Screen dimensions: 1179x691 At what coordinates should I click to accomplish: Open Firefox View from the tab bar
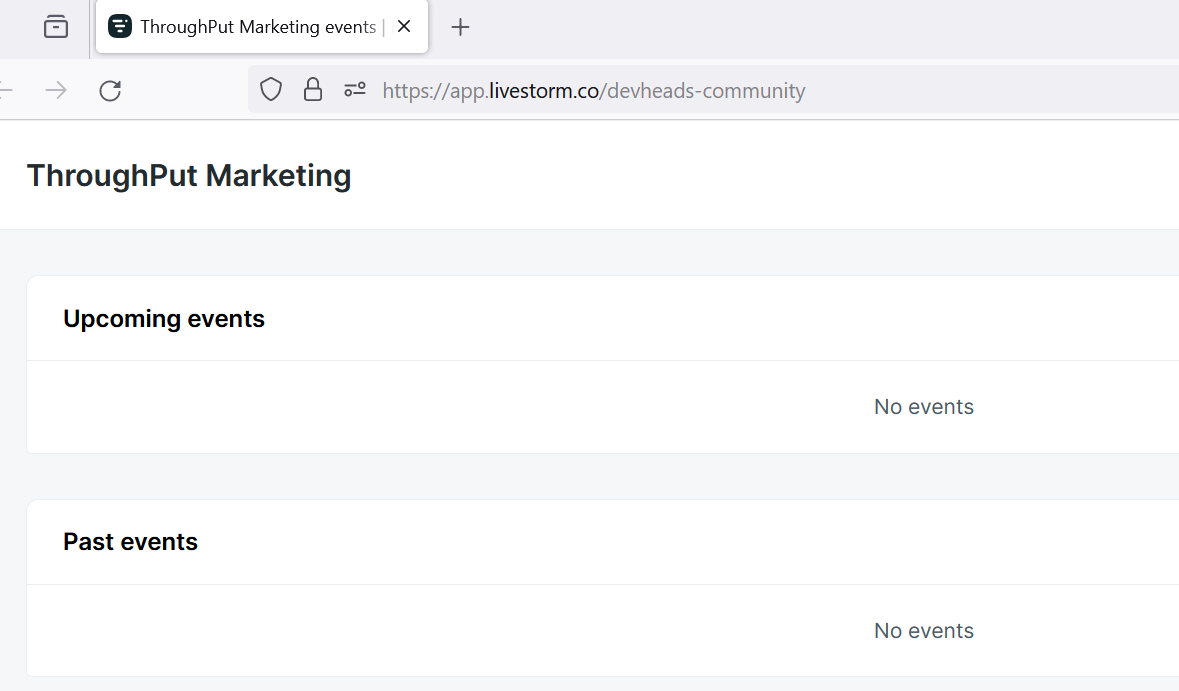coord(56,27)
